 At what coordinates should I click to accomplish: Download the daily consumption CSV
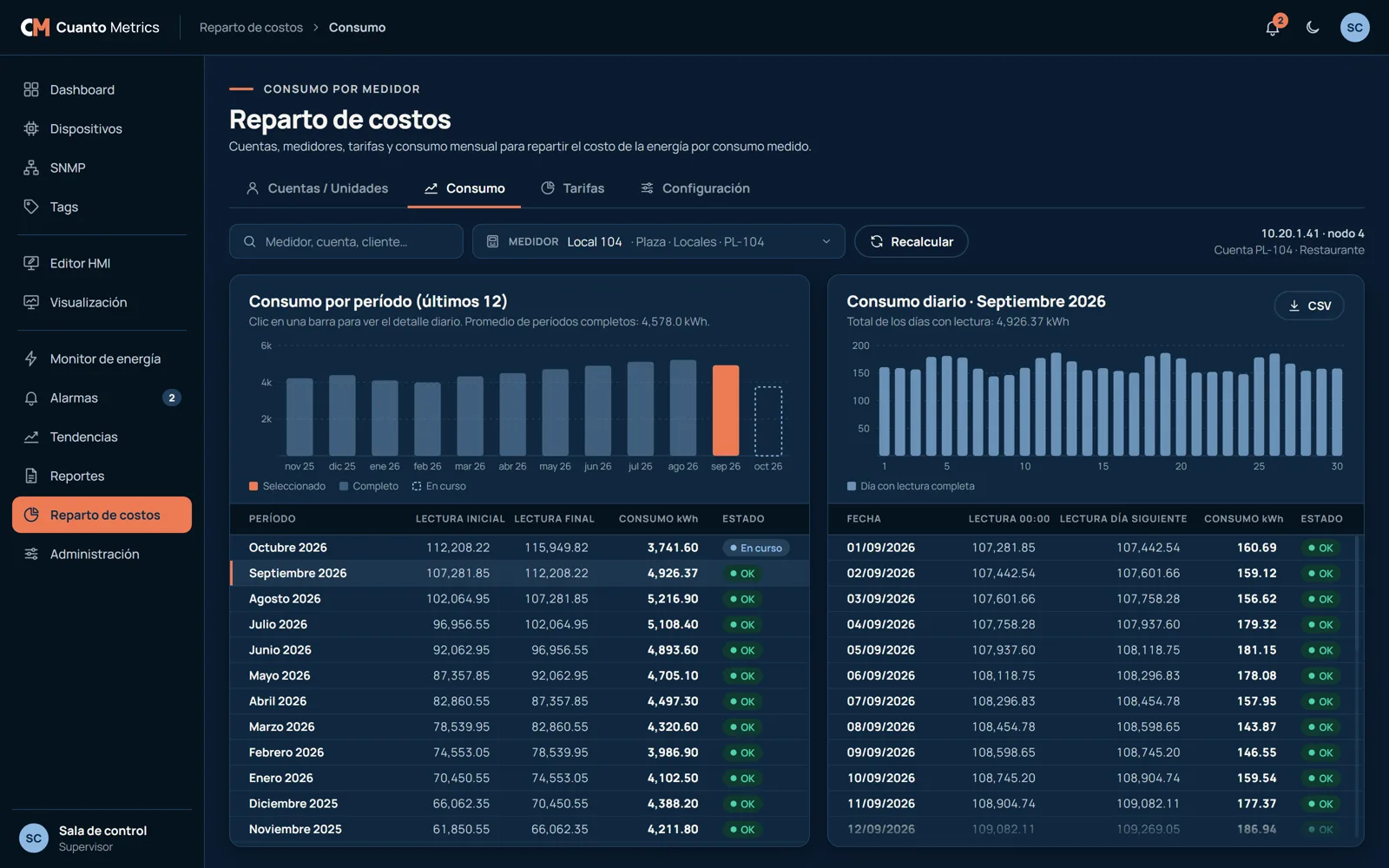pos(1309,306)
